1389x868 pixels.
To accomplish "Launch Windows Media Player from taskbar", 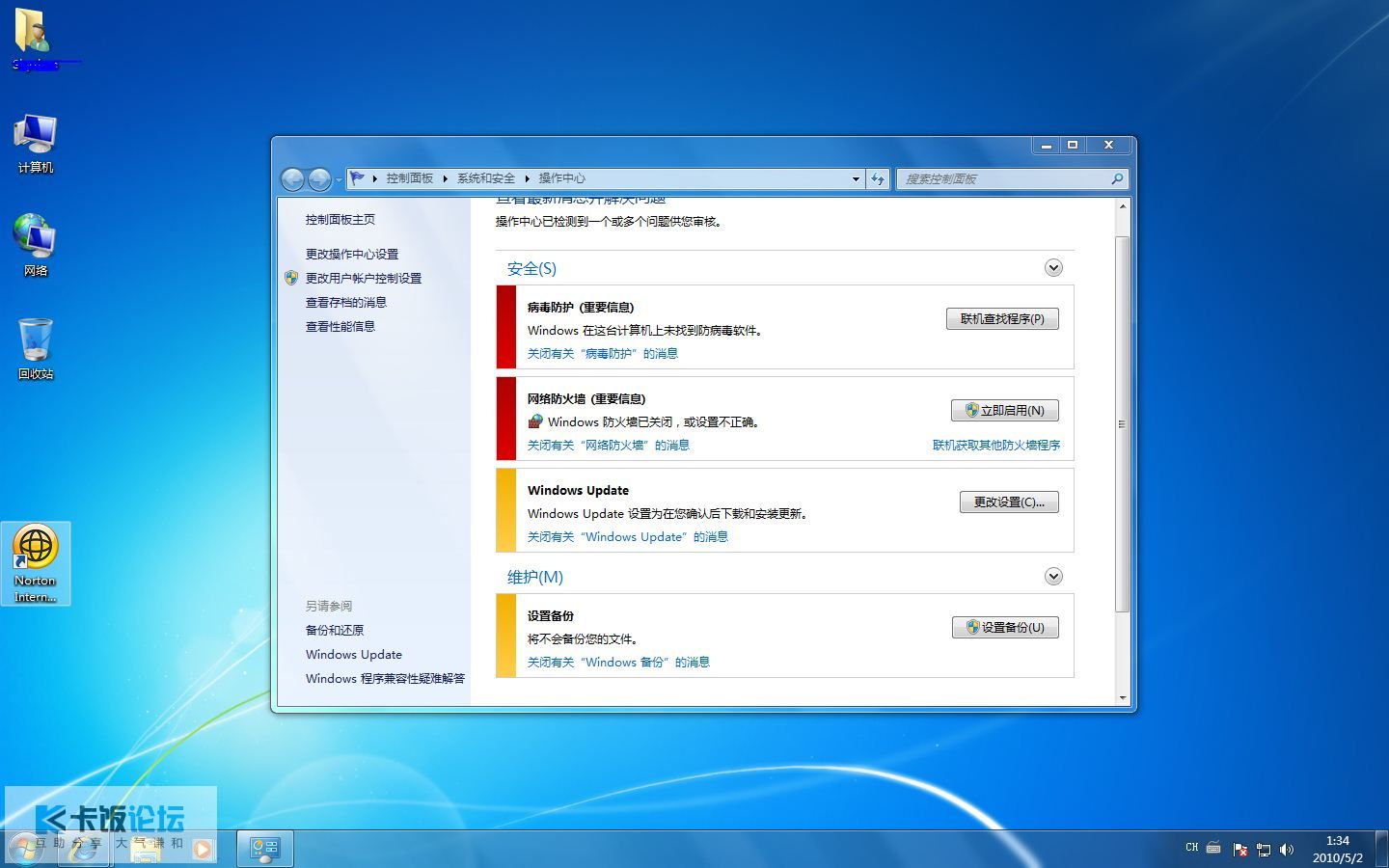I will click(201, 849).
